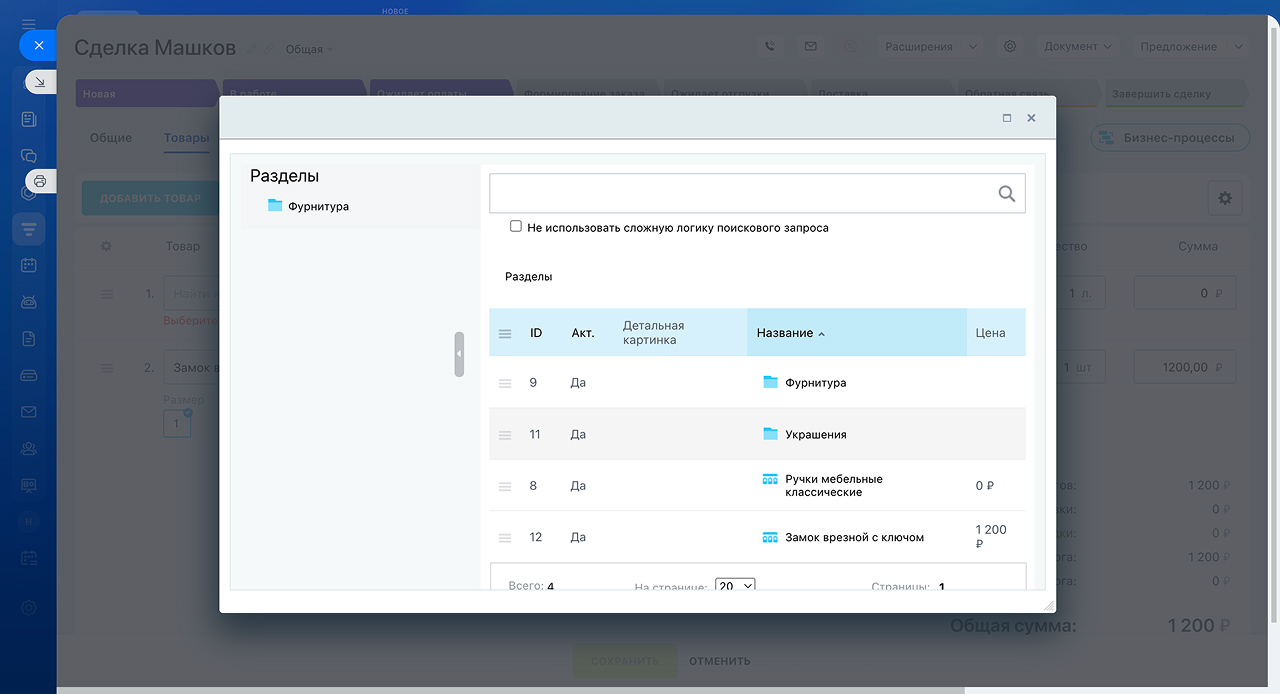The height and width of the screenshot is (694, 1280).
Task: Click into the product search field
Action: tap(740, 194)
